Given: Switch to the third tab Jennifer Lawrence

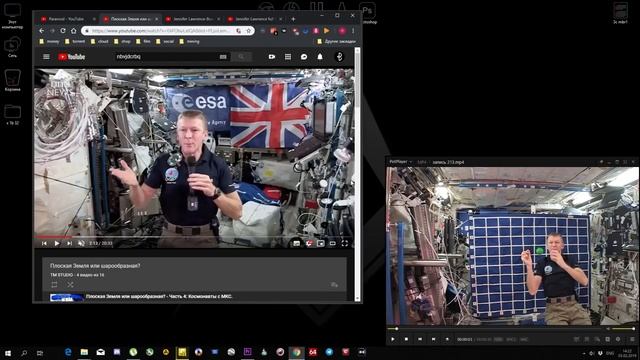Looking at the screenshot, I should point(193,19).
